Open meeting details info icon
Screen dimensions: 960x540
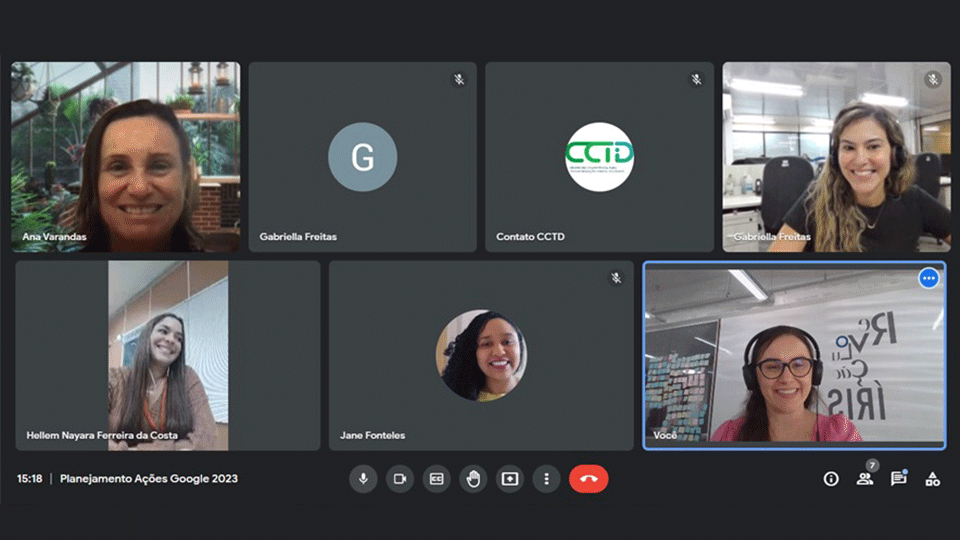tap(830, 479)
